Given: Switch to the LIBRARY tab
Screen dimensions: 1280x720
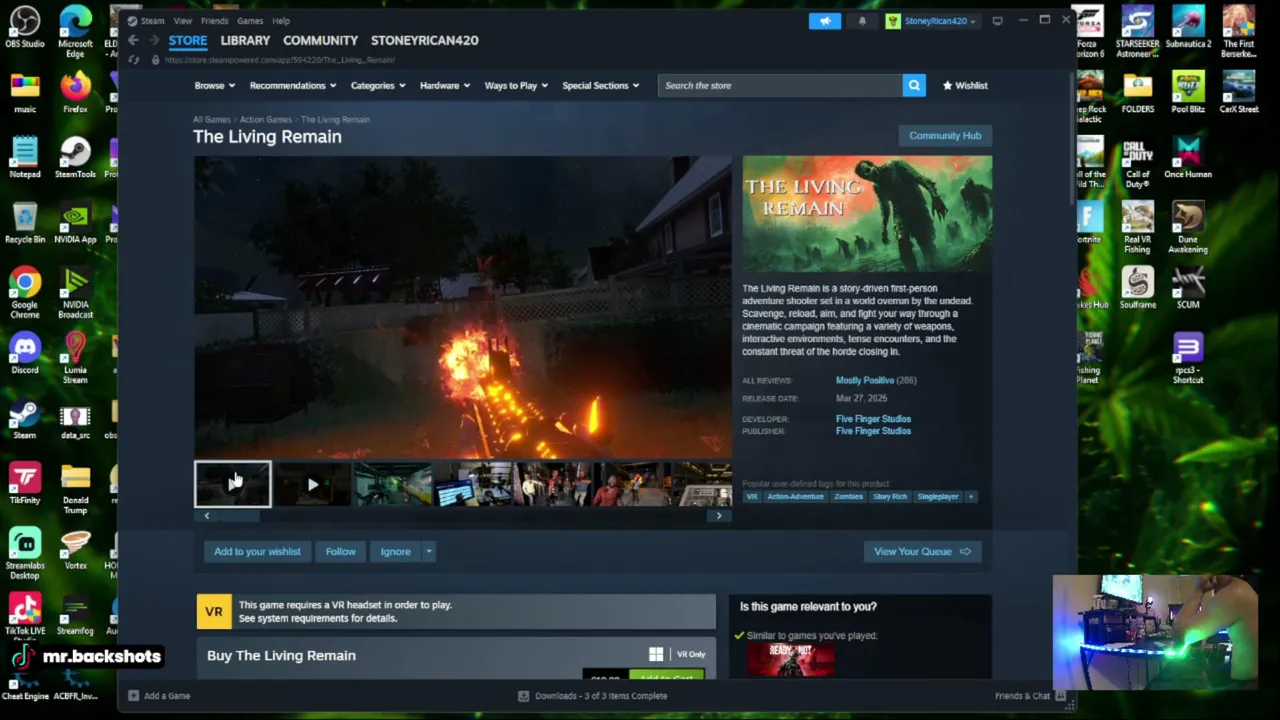Looking at the screenshot, I should pyautogui.click(x=245, y=40).
